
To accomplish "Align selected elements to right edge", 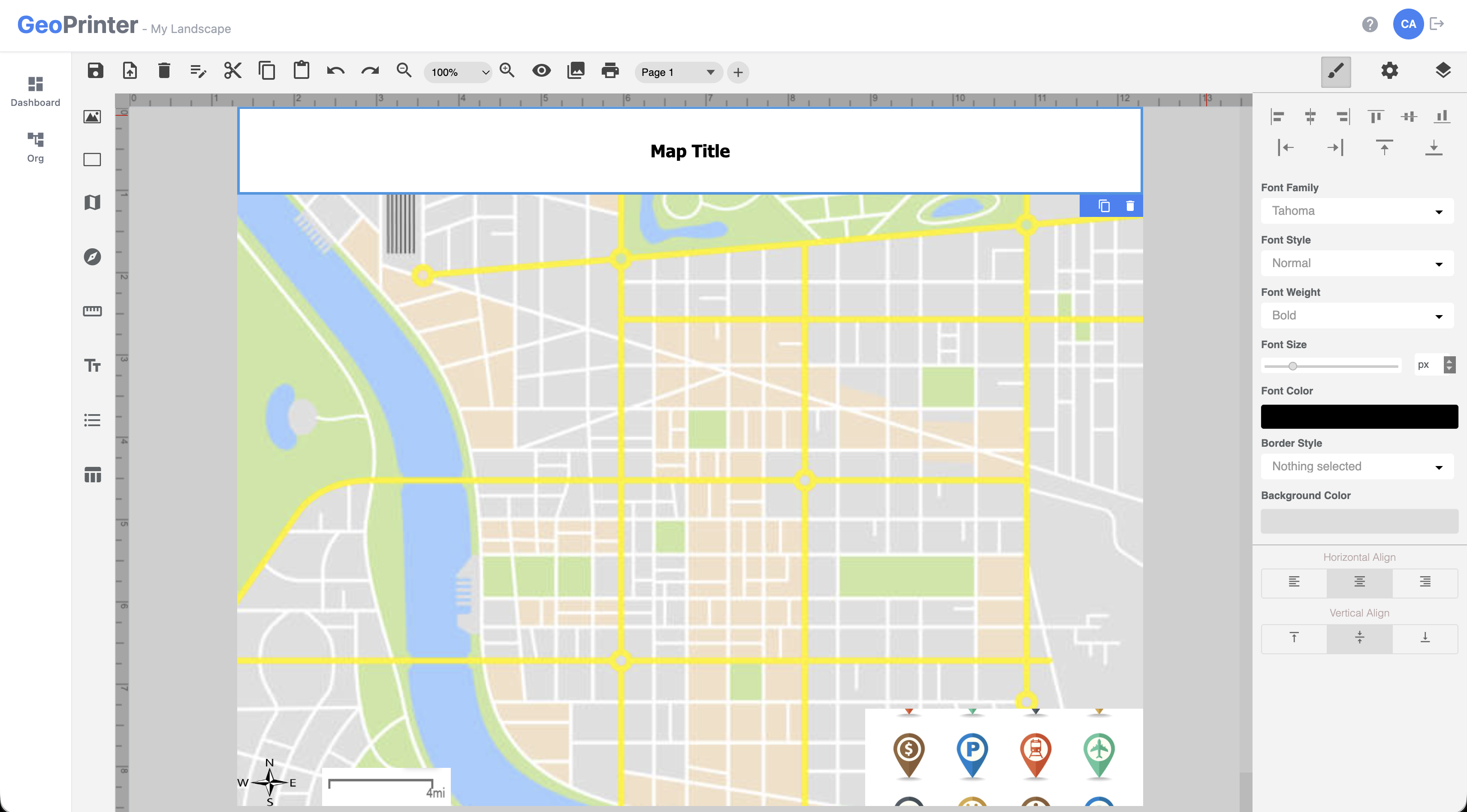I will (x=1343, y=117).
